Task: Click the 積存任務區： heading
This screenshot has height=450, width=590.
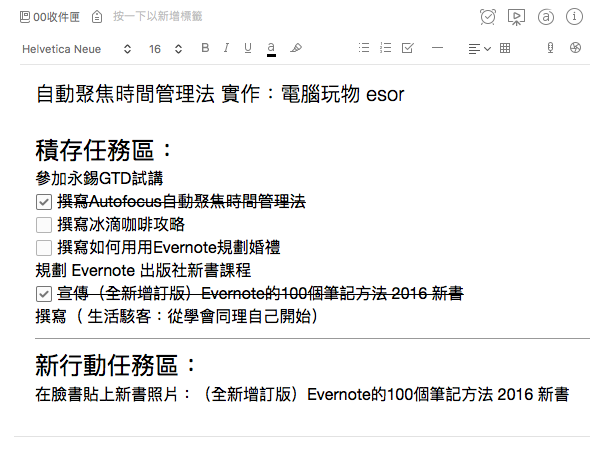Action: (104, 150)
